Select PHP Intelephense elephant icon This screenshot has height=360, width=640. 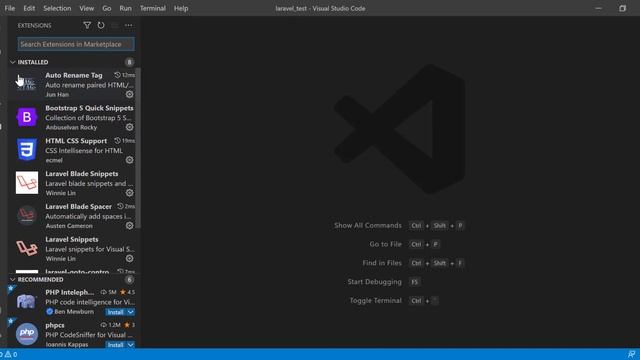(27, 301)
